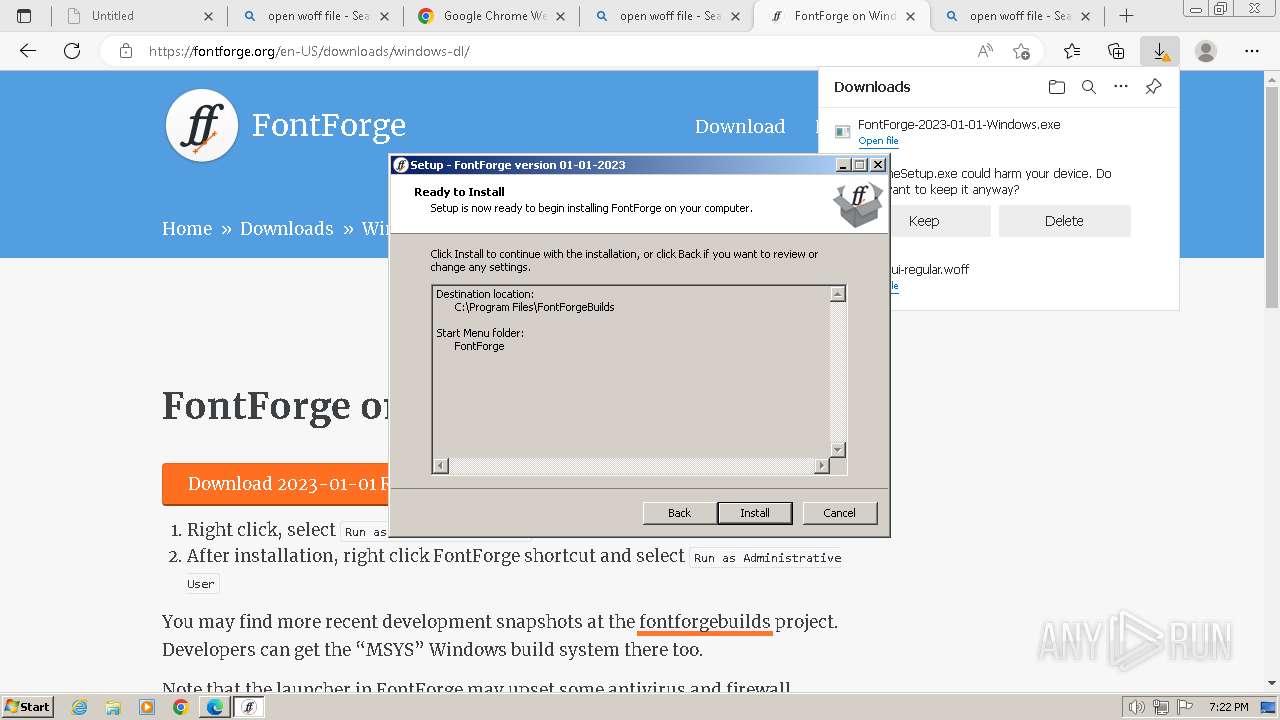Open file link for FontForge-2023-01-01-Windows.exe
This screenshot has width=1280, height=720.
coord(878,141)
